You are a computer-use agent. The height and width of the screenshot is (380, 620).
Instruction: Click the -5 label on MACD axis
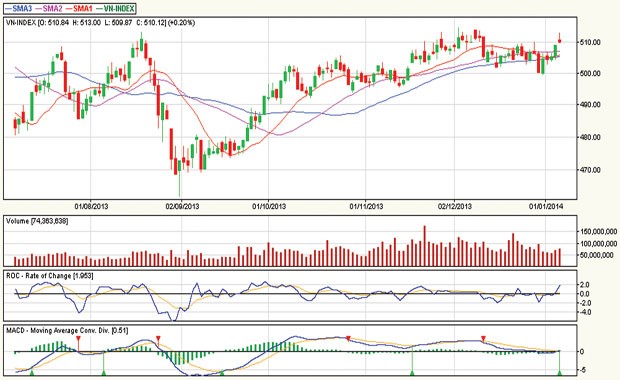(x=584, y=370)
